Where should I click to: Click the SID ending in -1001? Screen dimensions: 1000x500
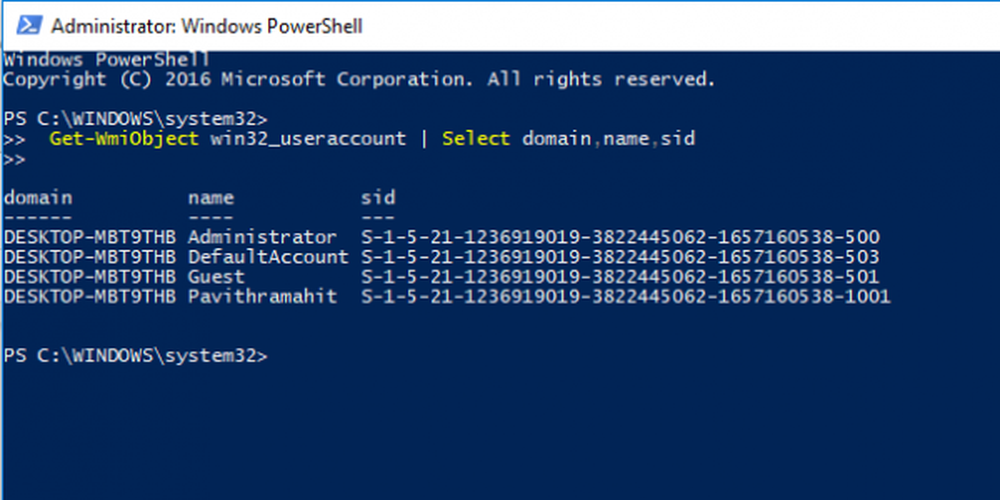pyautogui.click(x=625, y=297)
